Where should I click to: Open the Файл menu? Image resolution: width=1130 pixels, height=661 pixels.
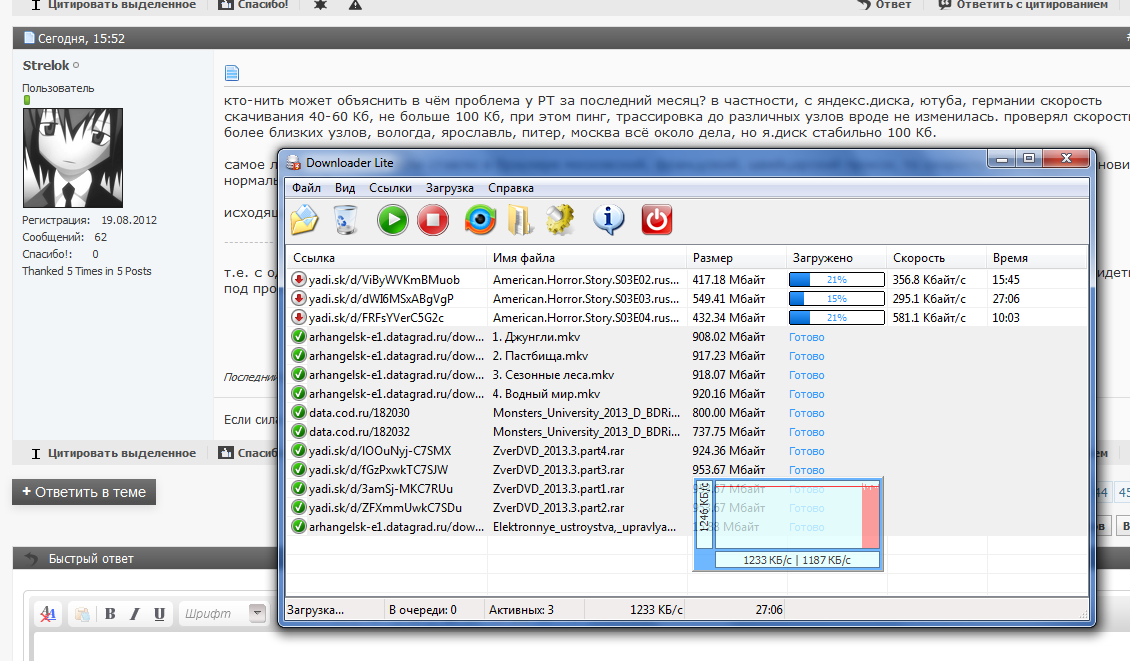[x=306, y=187]
